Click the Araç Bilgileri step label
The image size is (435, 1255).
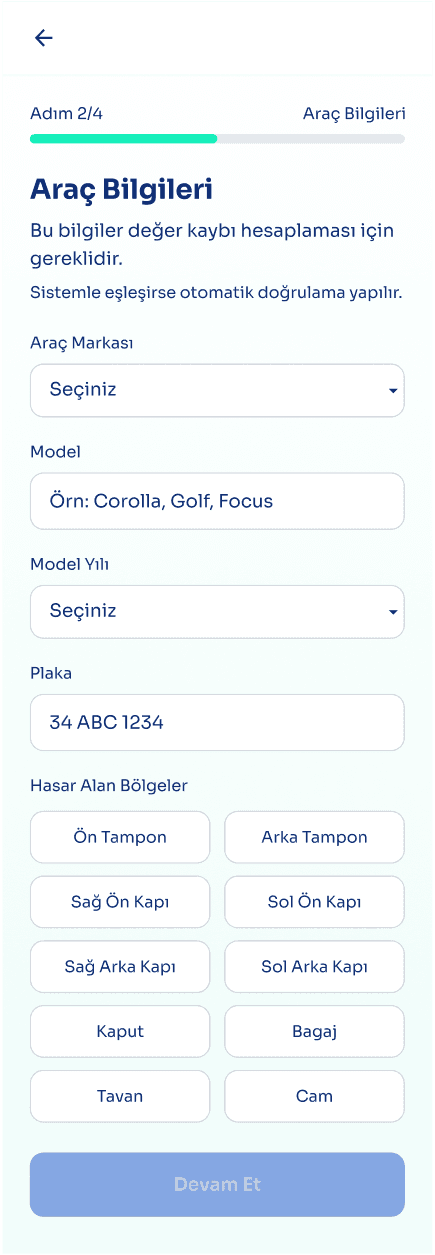click(354, 113)
